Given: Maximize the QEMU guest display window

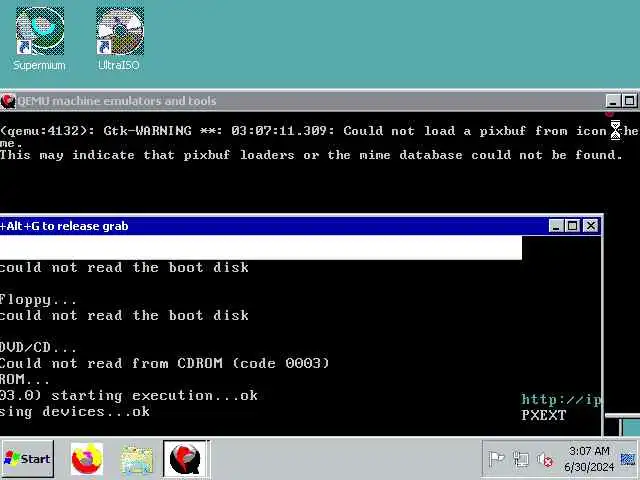Looking at the screenshot, I should [x=573, y=226].
